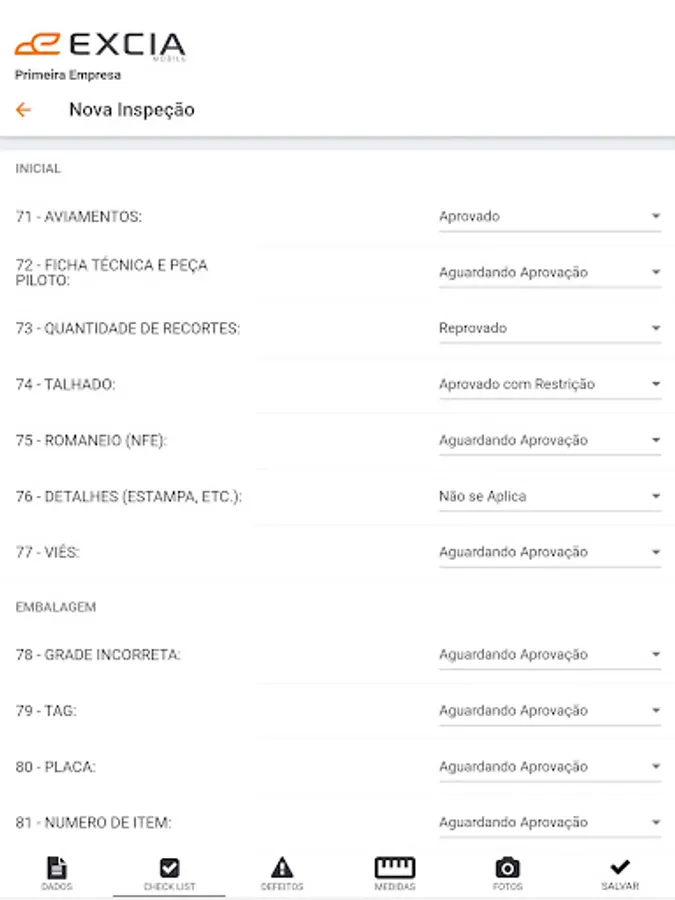Change Quantidade de Recortes from Reprovado
675x900 pixels.
tap(549, 328)
